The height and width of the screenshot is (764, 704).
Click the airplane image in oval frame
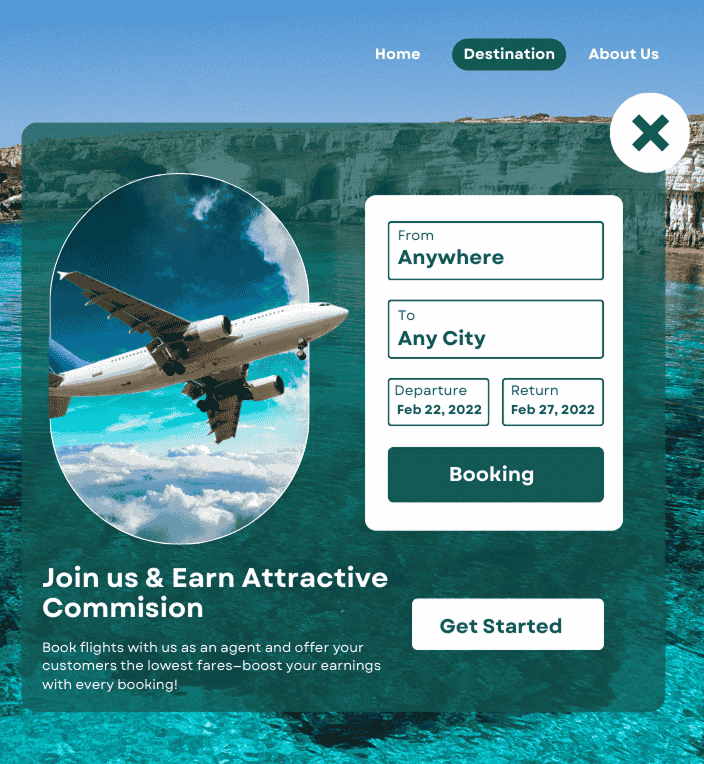coord(179,359)
